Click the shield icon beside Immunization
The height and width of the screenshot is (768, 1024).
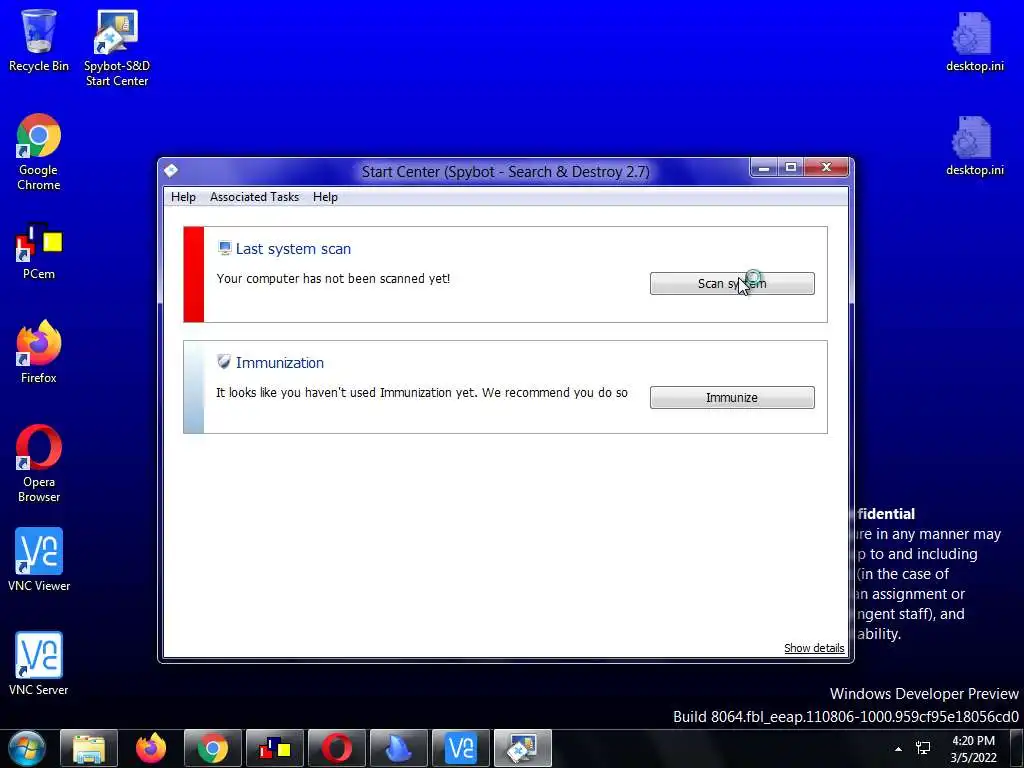224,362
